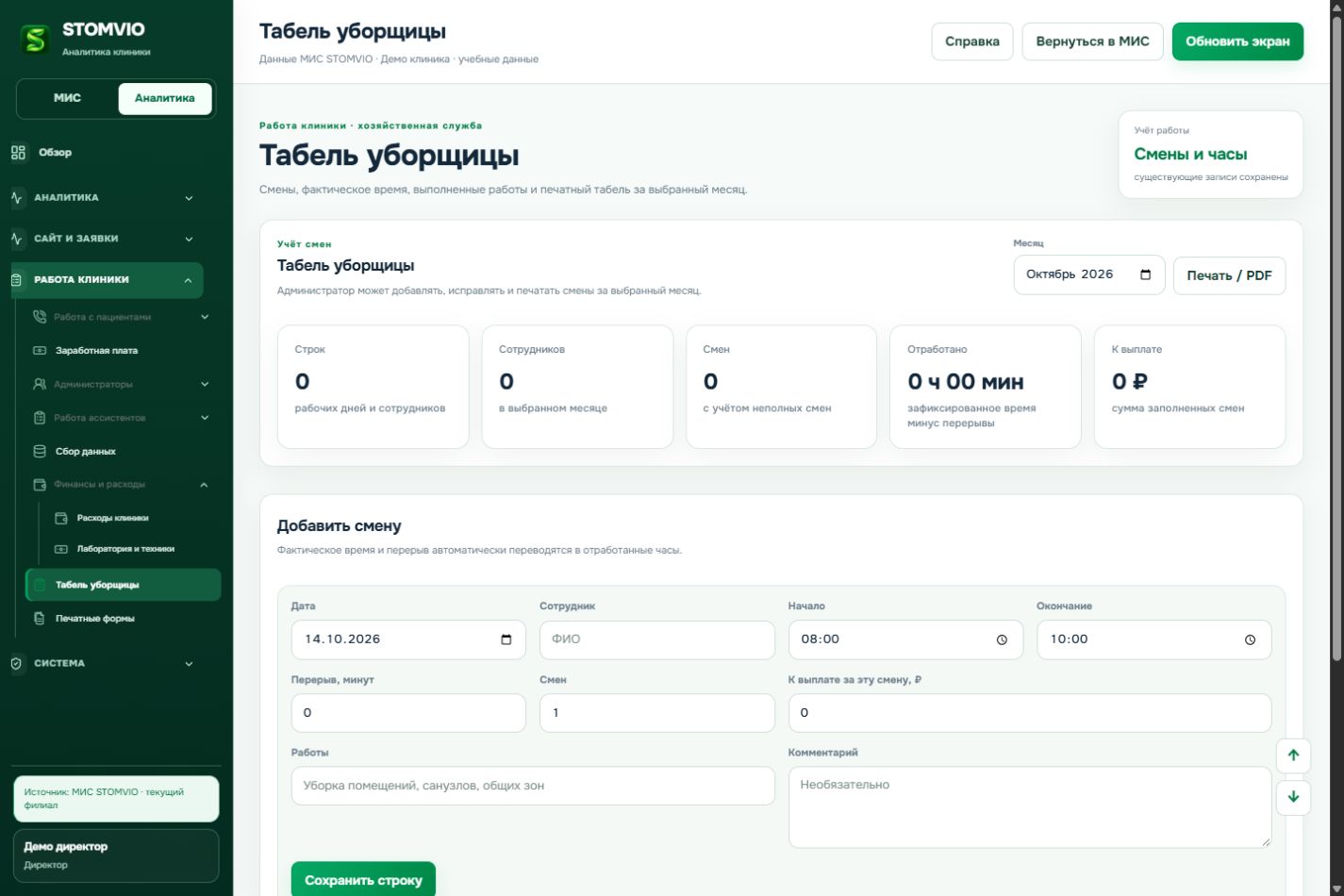Open the time picker in Начало field
This screenshot has width=1344, height=896.
click(1002, 639)
